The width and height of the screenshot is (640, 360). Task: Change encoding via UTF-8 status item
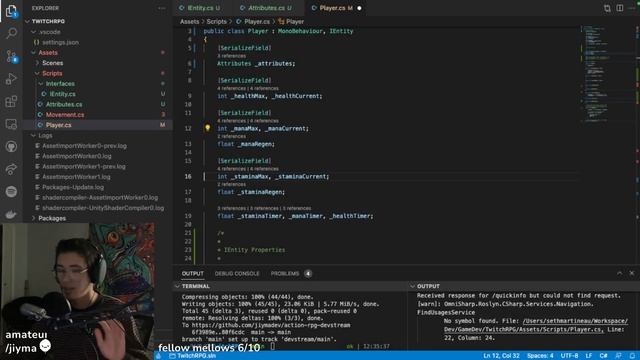pyautogui.click(x=569, y=356)
